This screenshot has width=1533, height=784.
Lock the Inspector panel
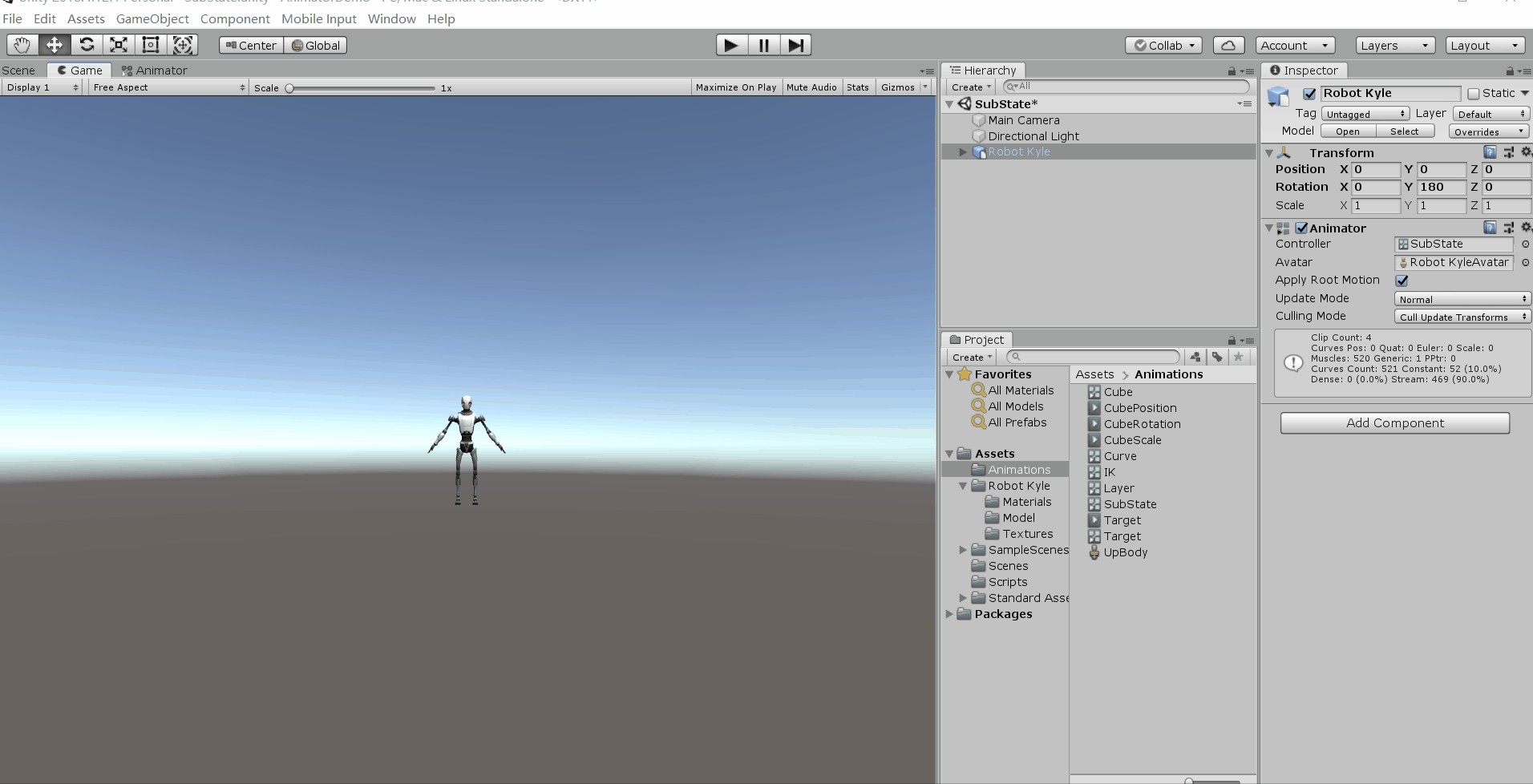tap(1510, 71)
